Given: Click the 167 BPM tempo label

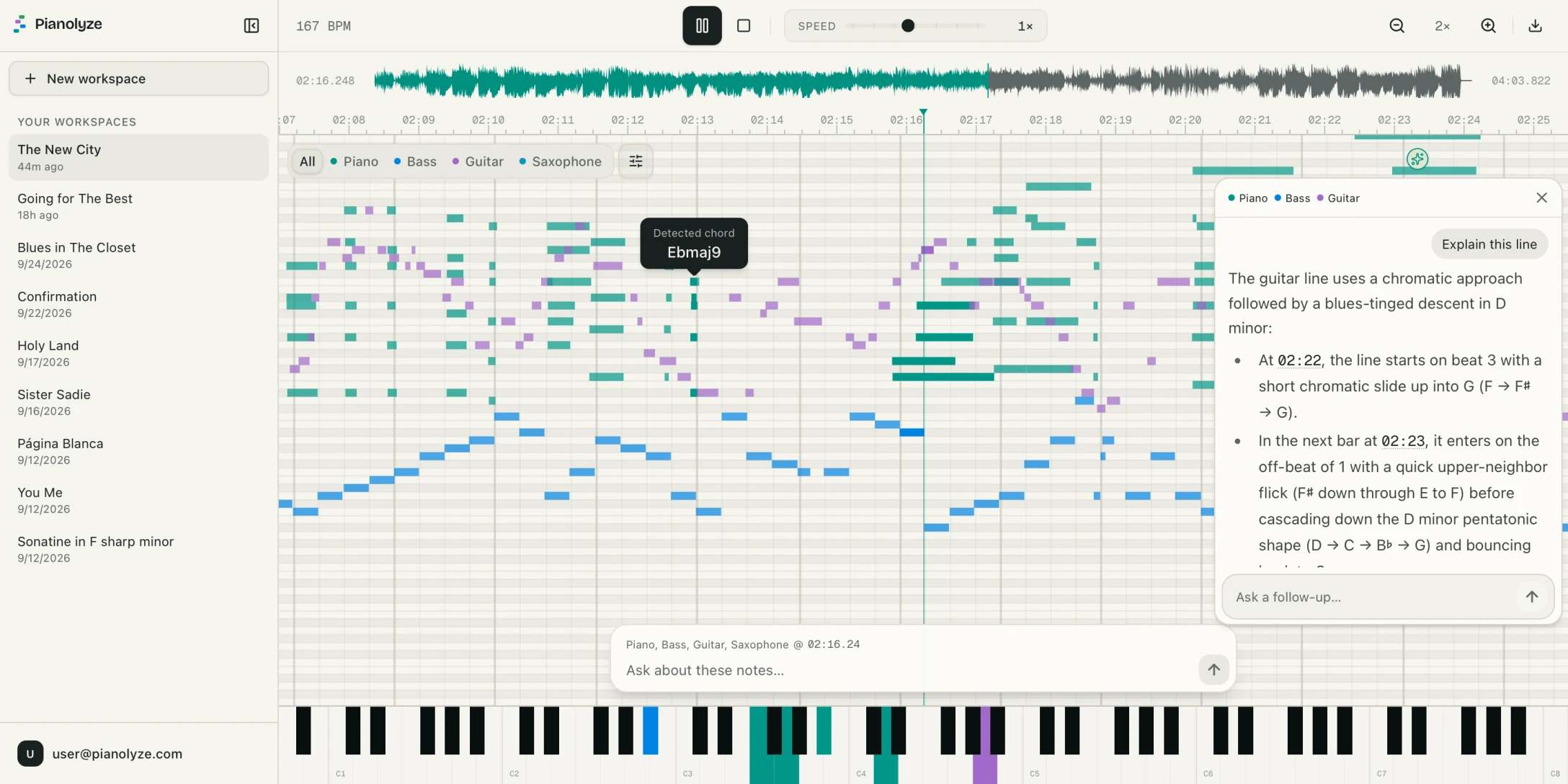Looking at the screenshot, I should click(x=324, y=26).
